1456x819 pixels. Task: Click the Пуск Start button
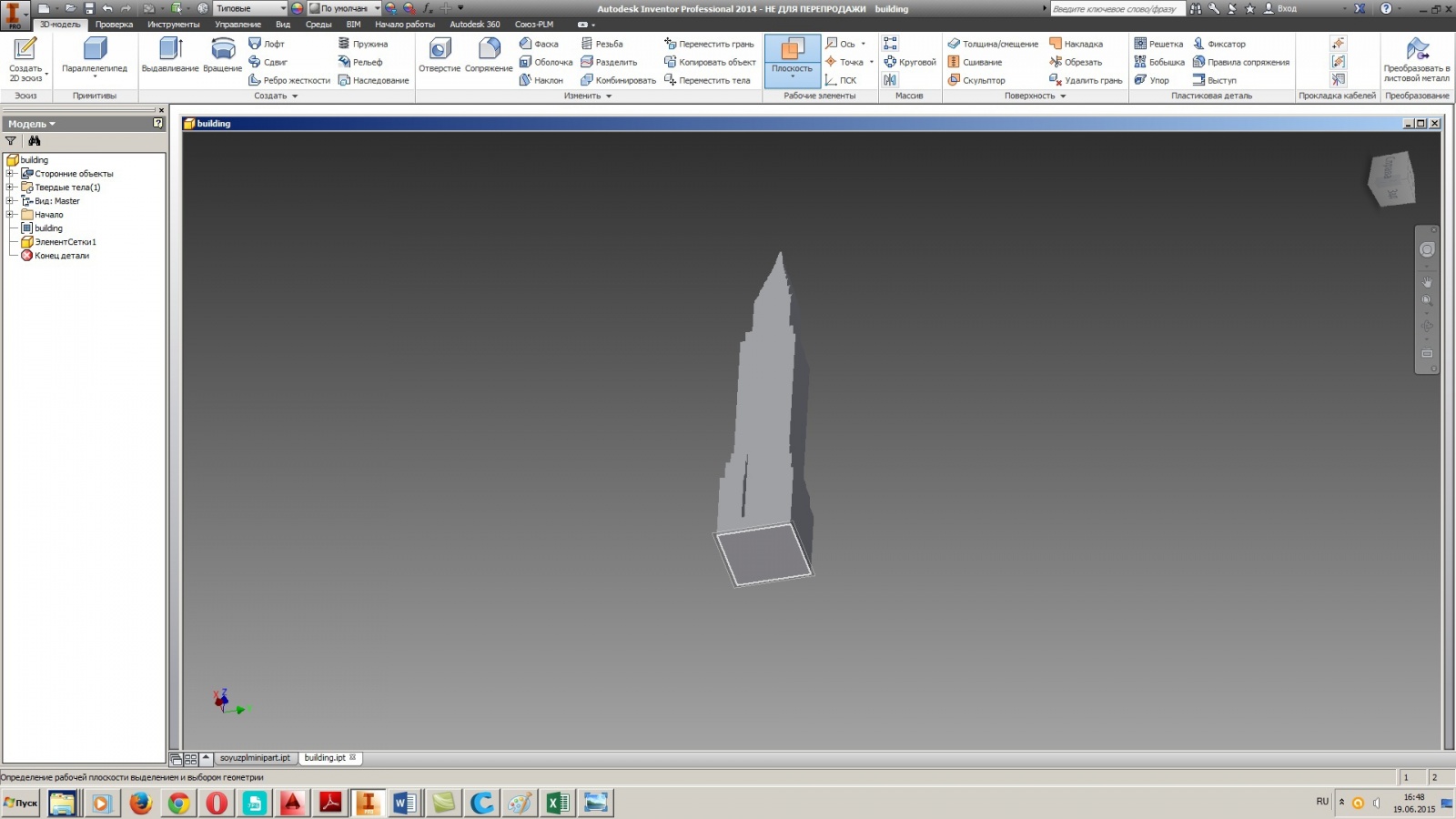tap(20, 803)
